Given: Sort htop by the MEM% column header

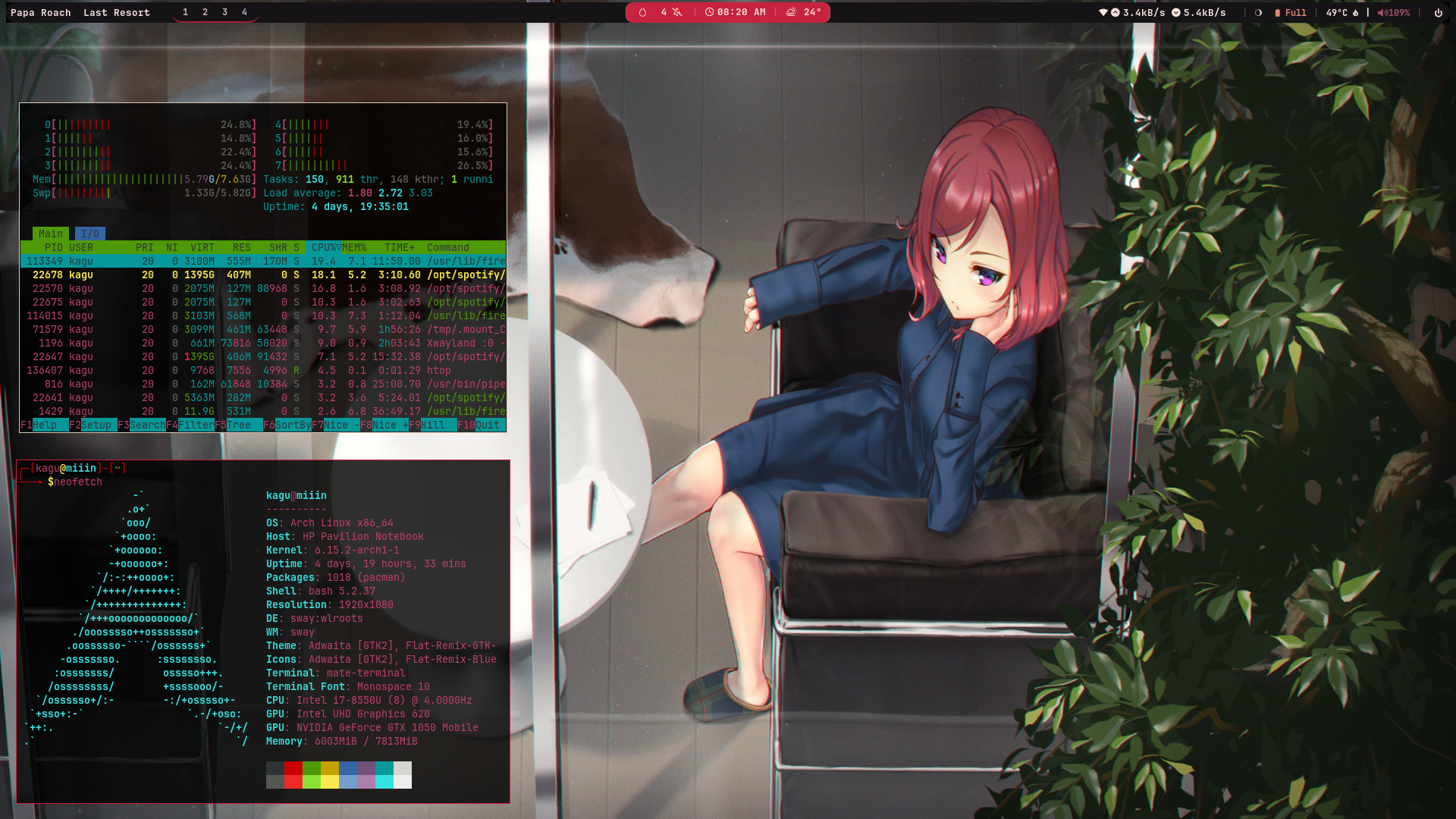Looking at the screenshot, I should point(354,247).
